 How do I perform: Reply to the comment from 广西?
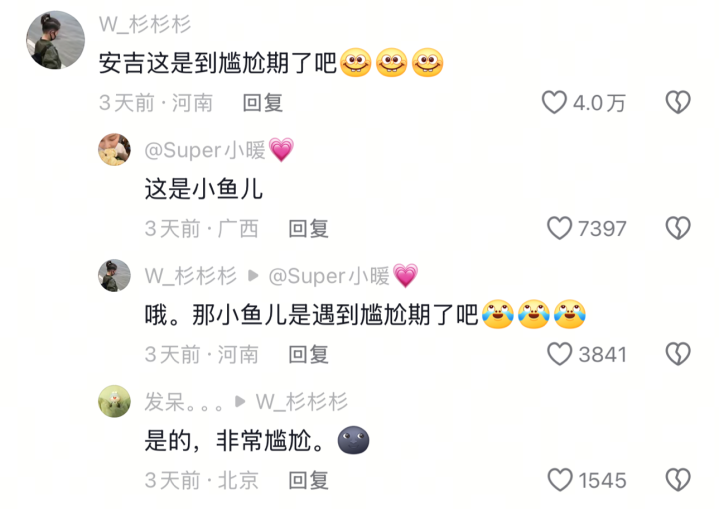[x=308, y=228]
